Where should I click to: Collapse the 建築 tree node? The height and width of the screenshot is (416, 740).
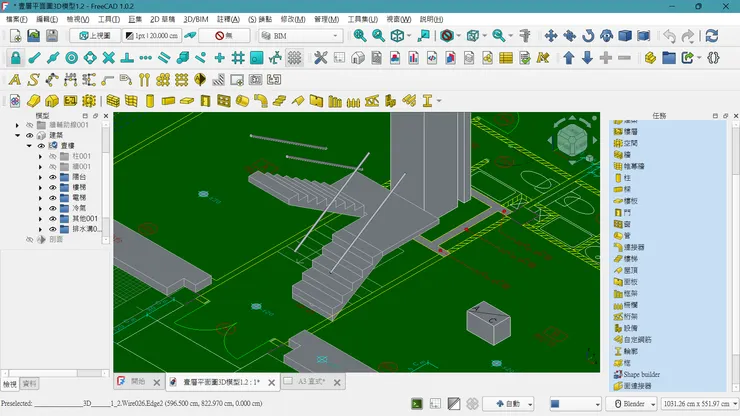coord(20,135)
